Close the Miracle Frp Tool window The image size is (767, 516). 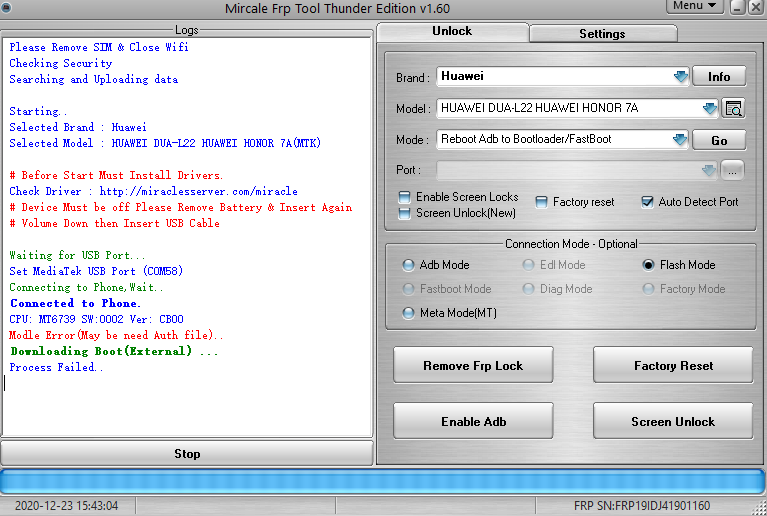pyautogui.click(x=756, y=7)
